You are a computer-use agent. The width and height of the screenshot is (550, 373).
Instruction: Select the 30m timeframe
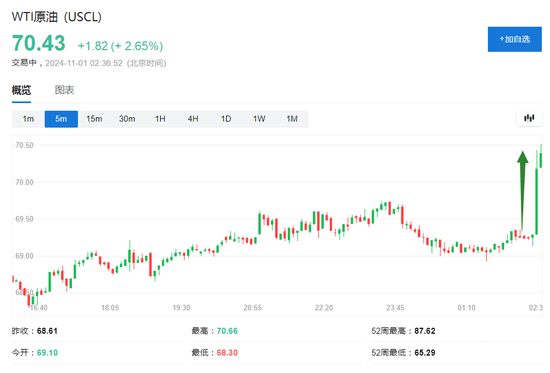pos(127,119)
